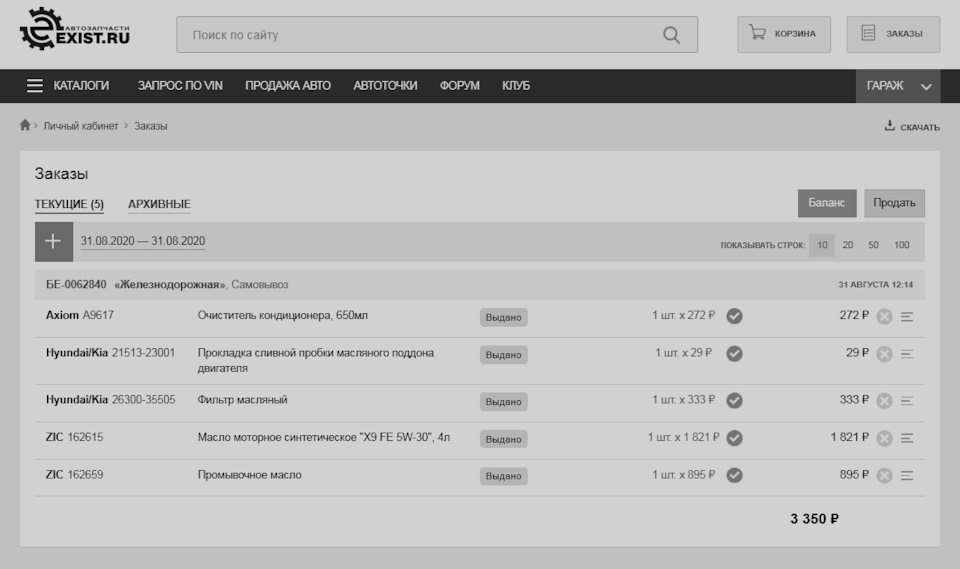Image resolution: width=960 pixels, height=569 pixels.
Task: Open details menu icon for ZIC 162659
Action: click(x=907, y=476)
